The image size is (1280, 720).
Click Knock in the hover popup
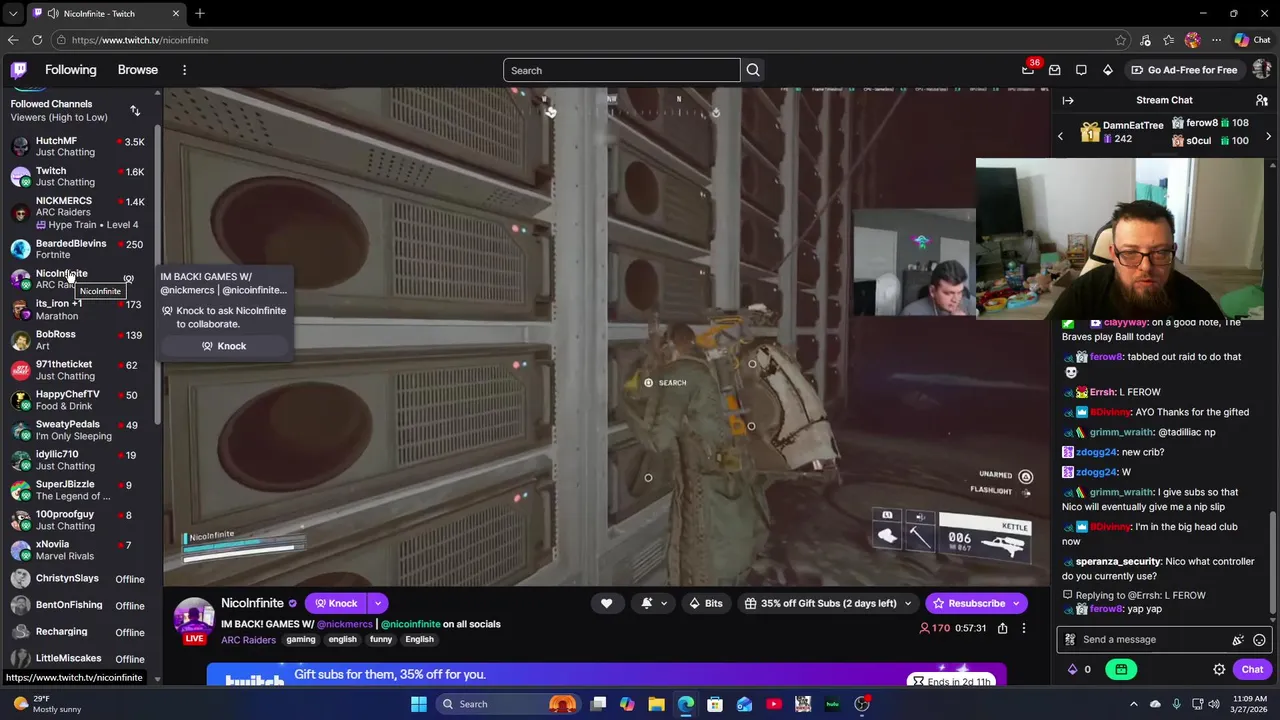[x=224, y=346]
